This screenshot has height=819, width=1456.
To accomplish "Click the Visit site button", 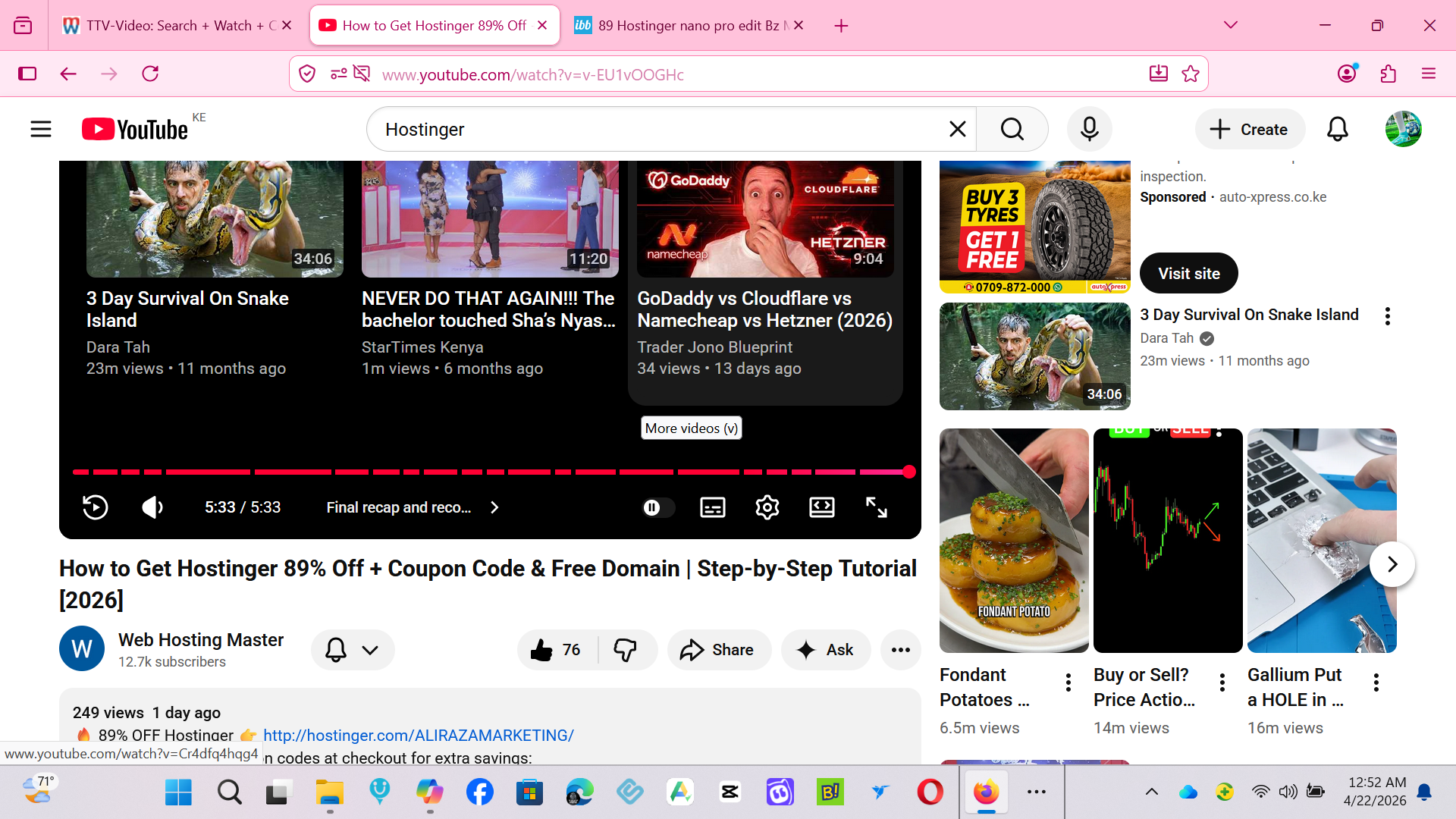I will pyautogui.click(x=1188, y=274).
